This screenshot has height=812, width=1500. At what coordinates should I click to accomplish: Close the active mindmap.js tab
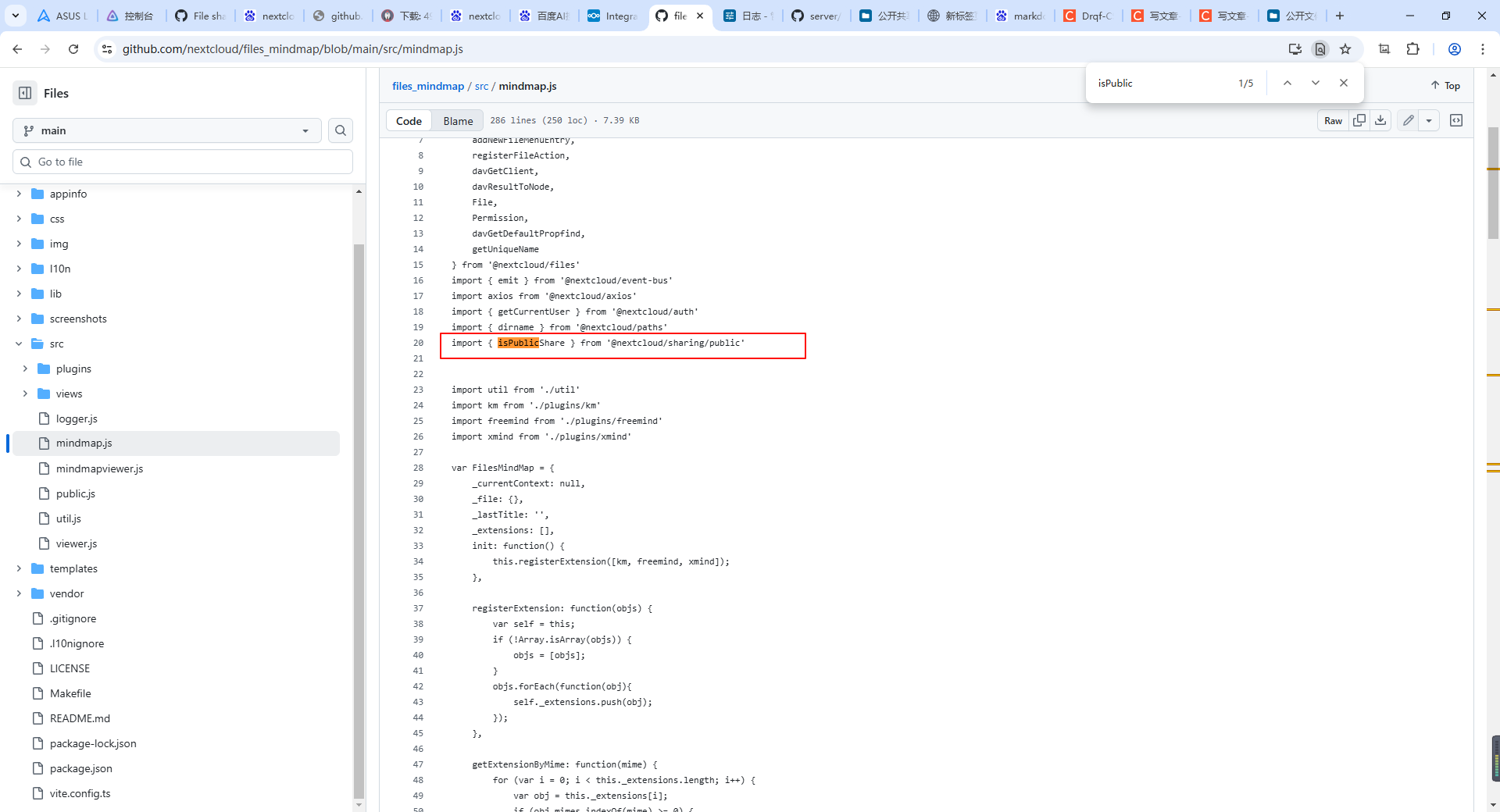700,16
